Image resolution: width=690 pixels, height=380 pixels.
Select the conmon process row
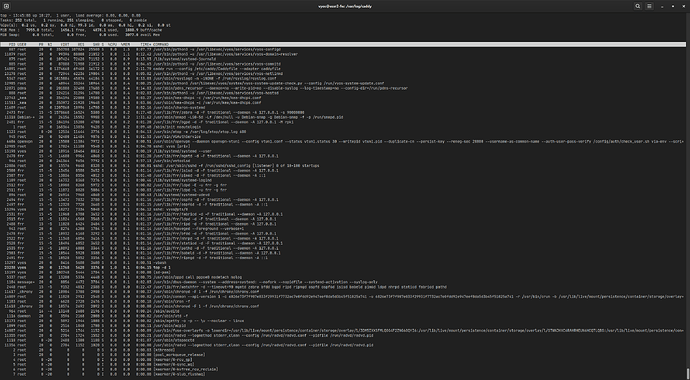(343, 296)
